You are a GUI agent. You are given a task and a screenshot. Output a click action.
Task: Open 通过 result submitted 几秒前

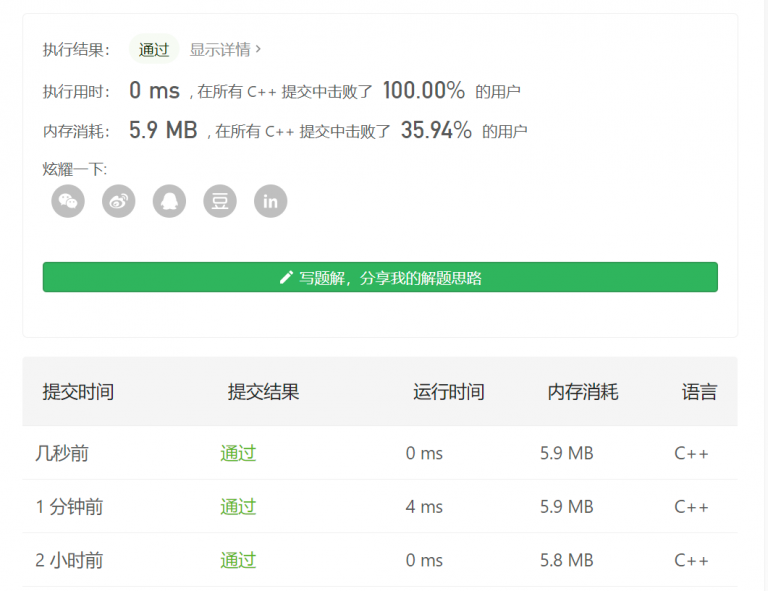[x=238, y=453]
